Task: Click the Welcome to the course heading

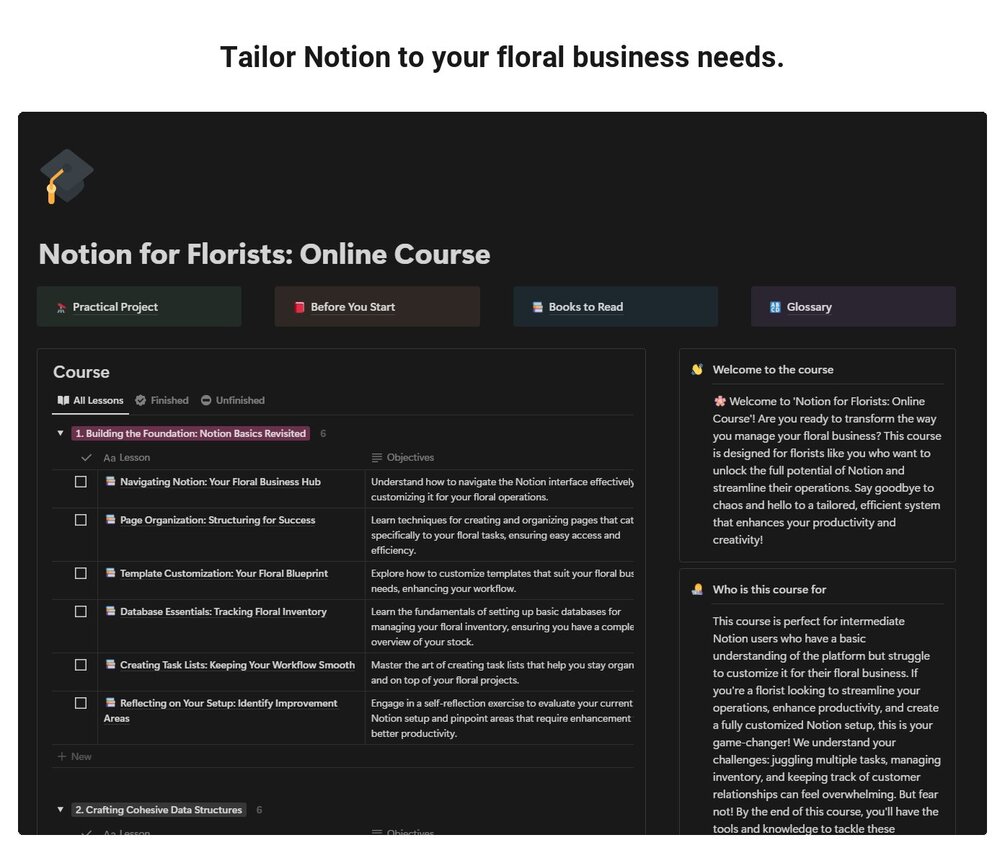Action: click(773, 370)
